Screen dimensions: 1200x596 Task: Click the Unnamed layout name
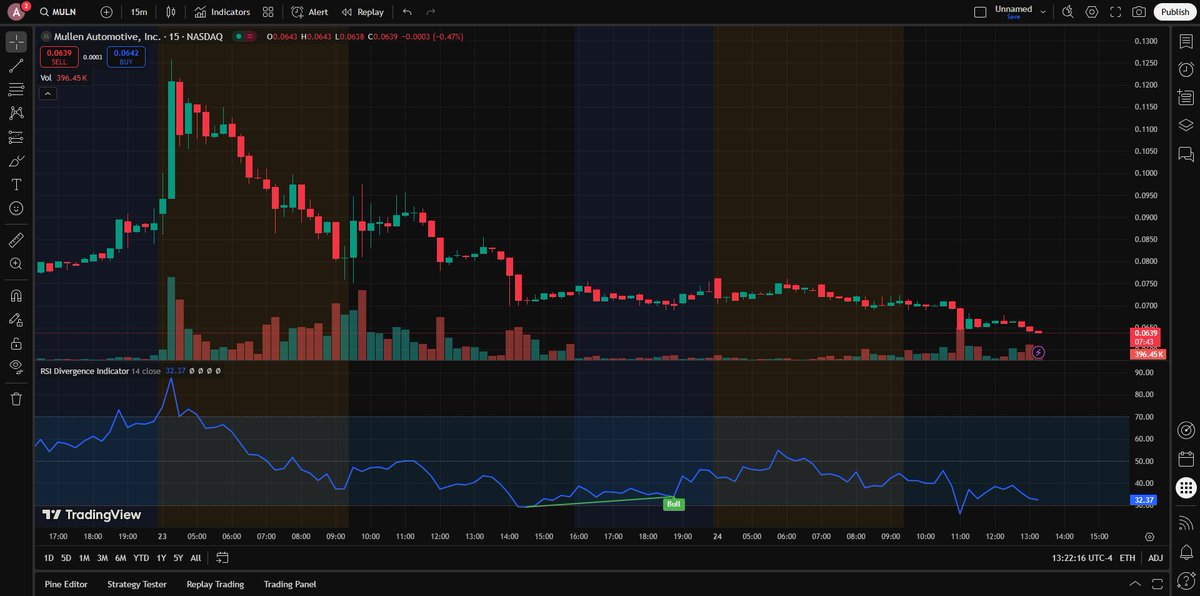pyautogui.click(x=1013, y=8)
